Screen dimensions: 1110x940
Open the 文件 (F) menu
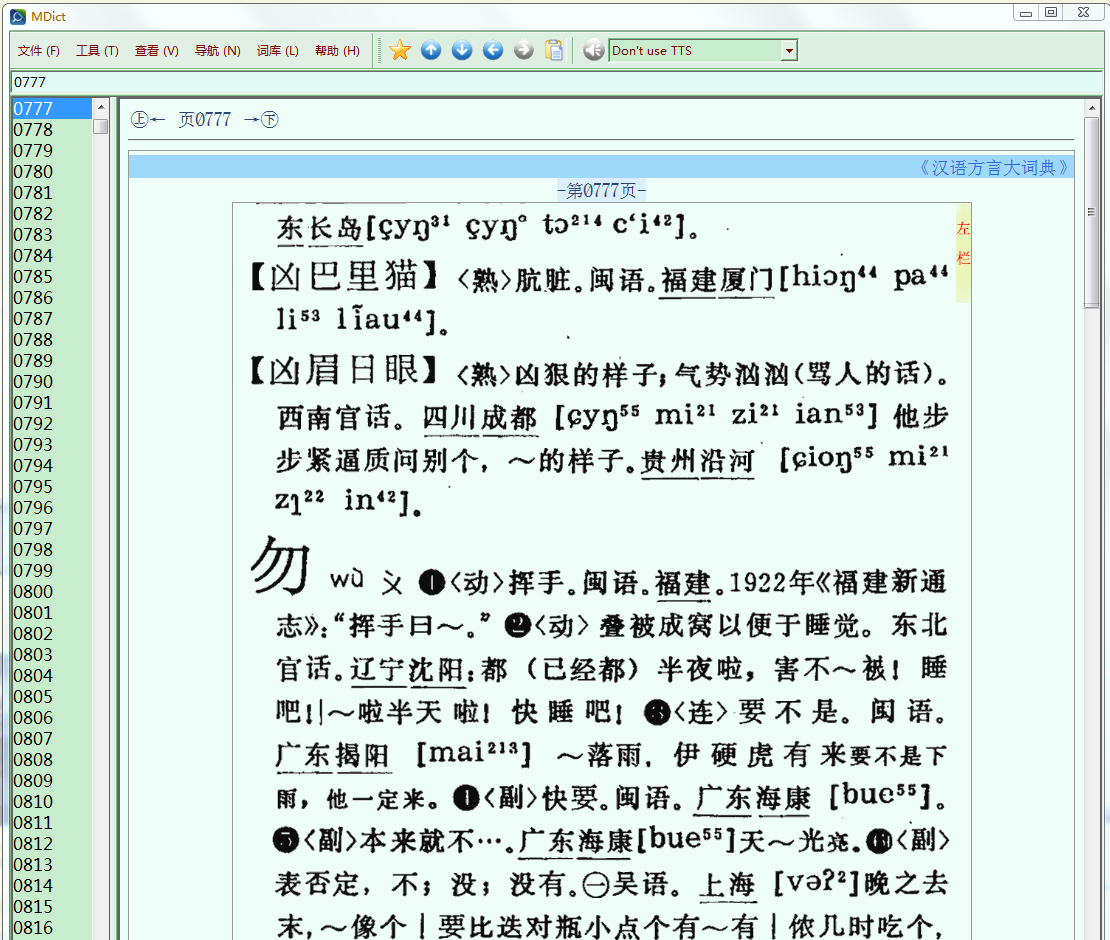click(x=39, y=51)
